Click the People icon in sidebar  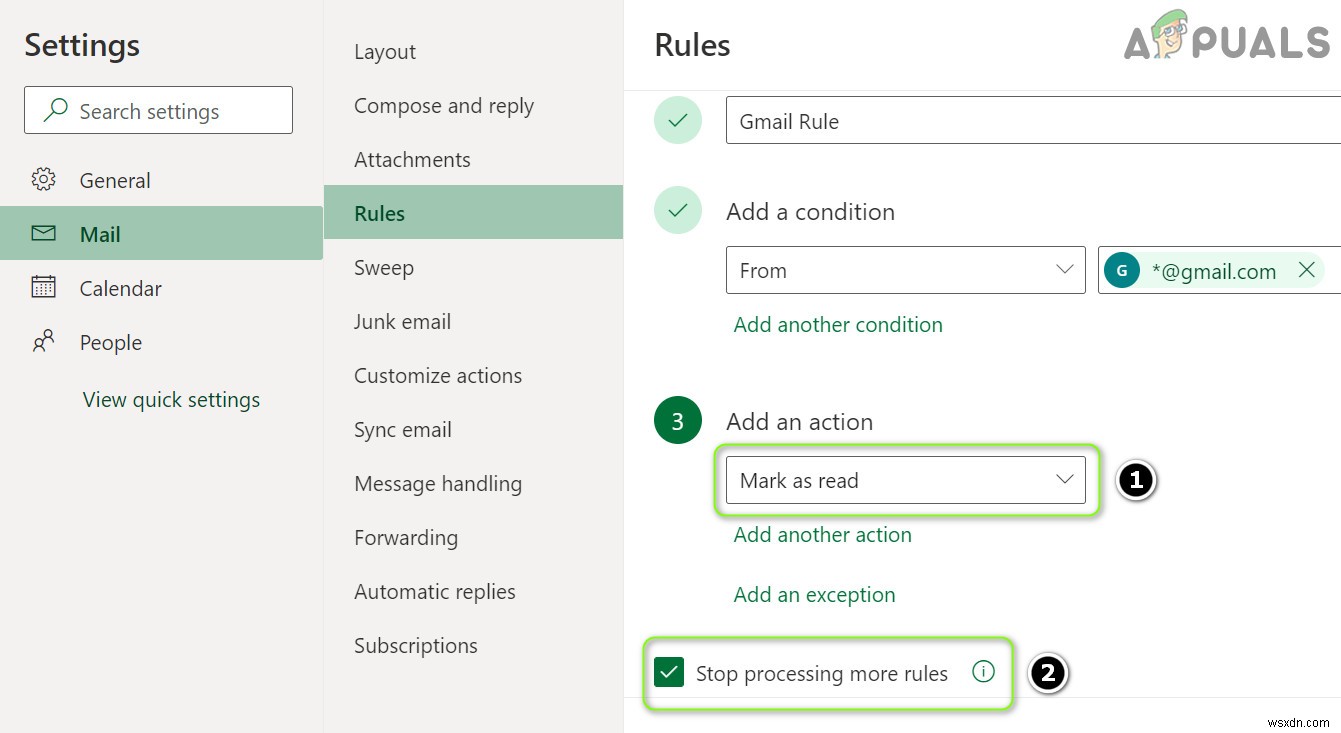tap(43, 342)
